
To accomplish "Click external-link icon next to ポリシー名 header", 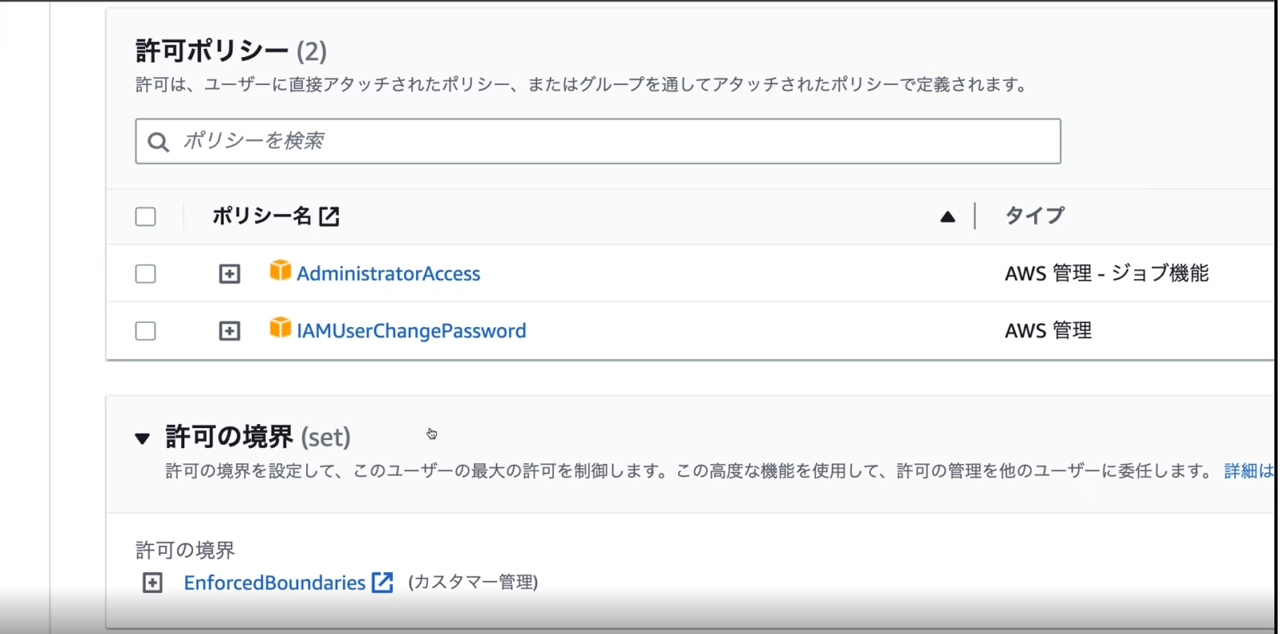I will (x=329, y=216).
